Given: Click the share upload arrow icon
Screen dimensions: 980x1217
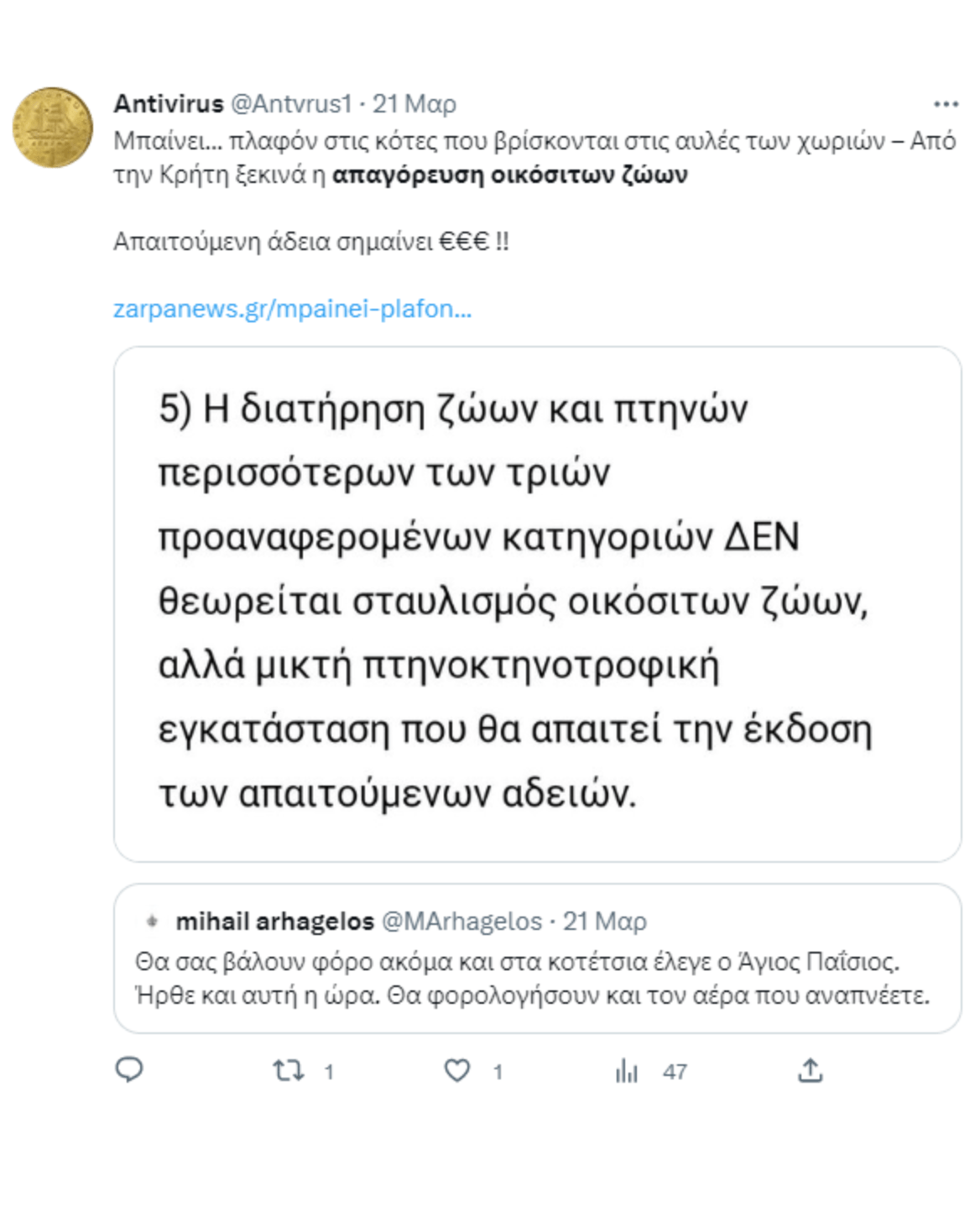Looking at the screenshot, I should pos(810,1070).
